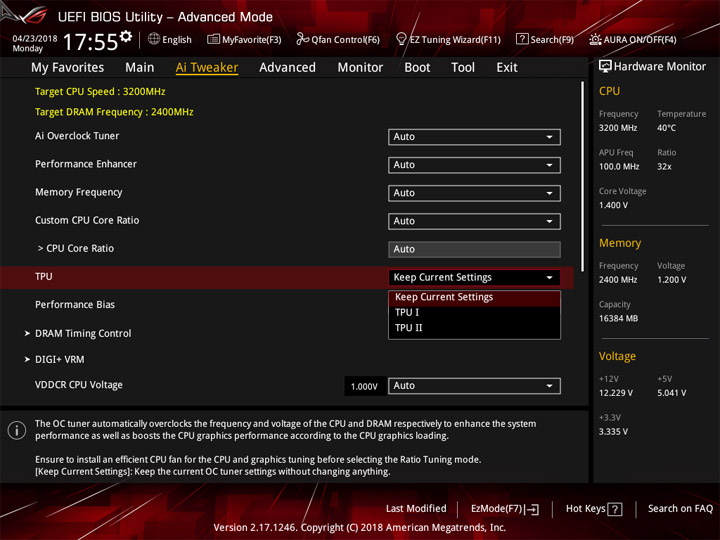
Task: Open the Custom CPU Core Ratio dropdown
Action: pyautogui.click(x=474, y=221)
